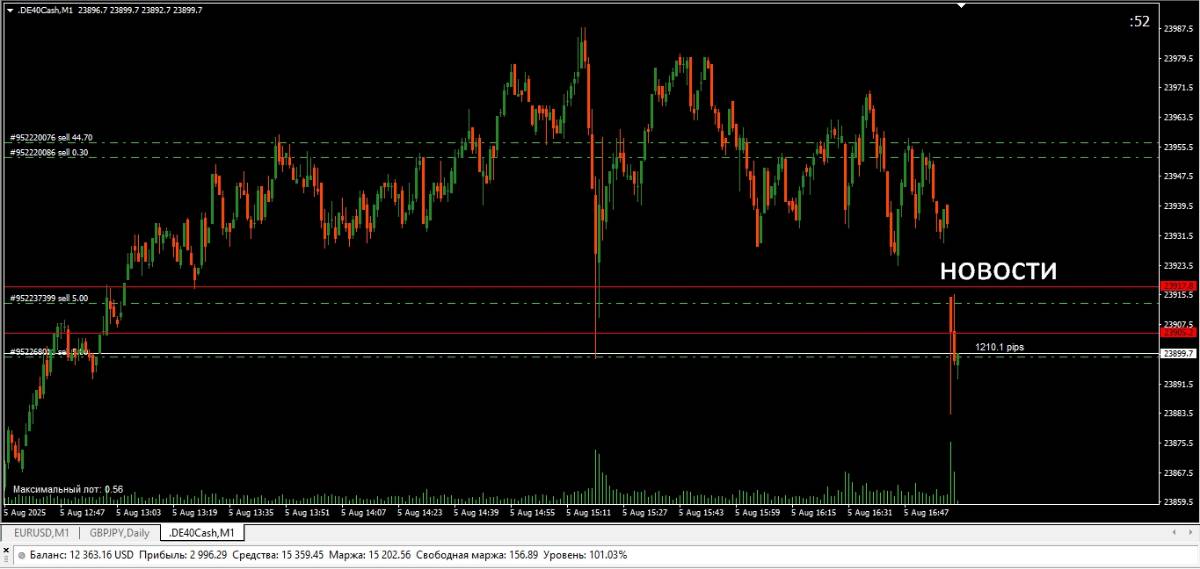Click the chart shift triangle marker on top edge
The image size is (1200, 569).
(962, 5)
